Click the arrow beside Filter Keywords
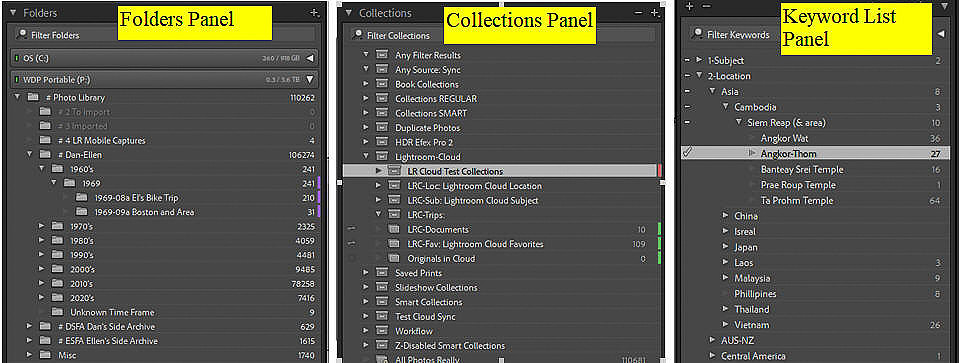Image resolution: width=959 pixels, height=363 pixels. coord(941,34)
